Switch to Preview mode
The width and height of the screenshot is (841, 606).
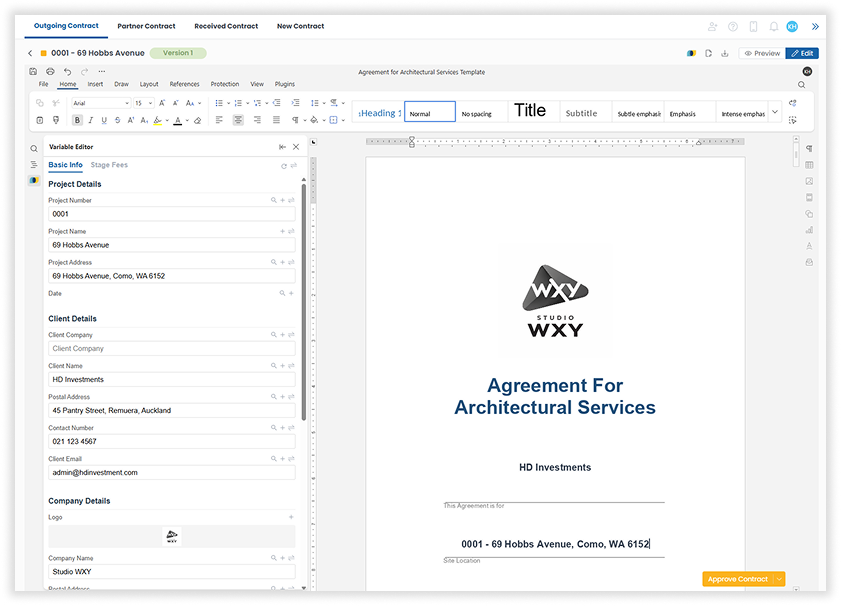tap(762, 53)
